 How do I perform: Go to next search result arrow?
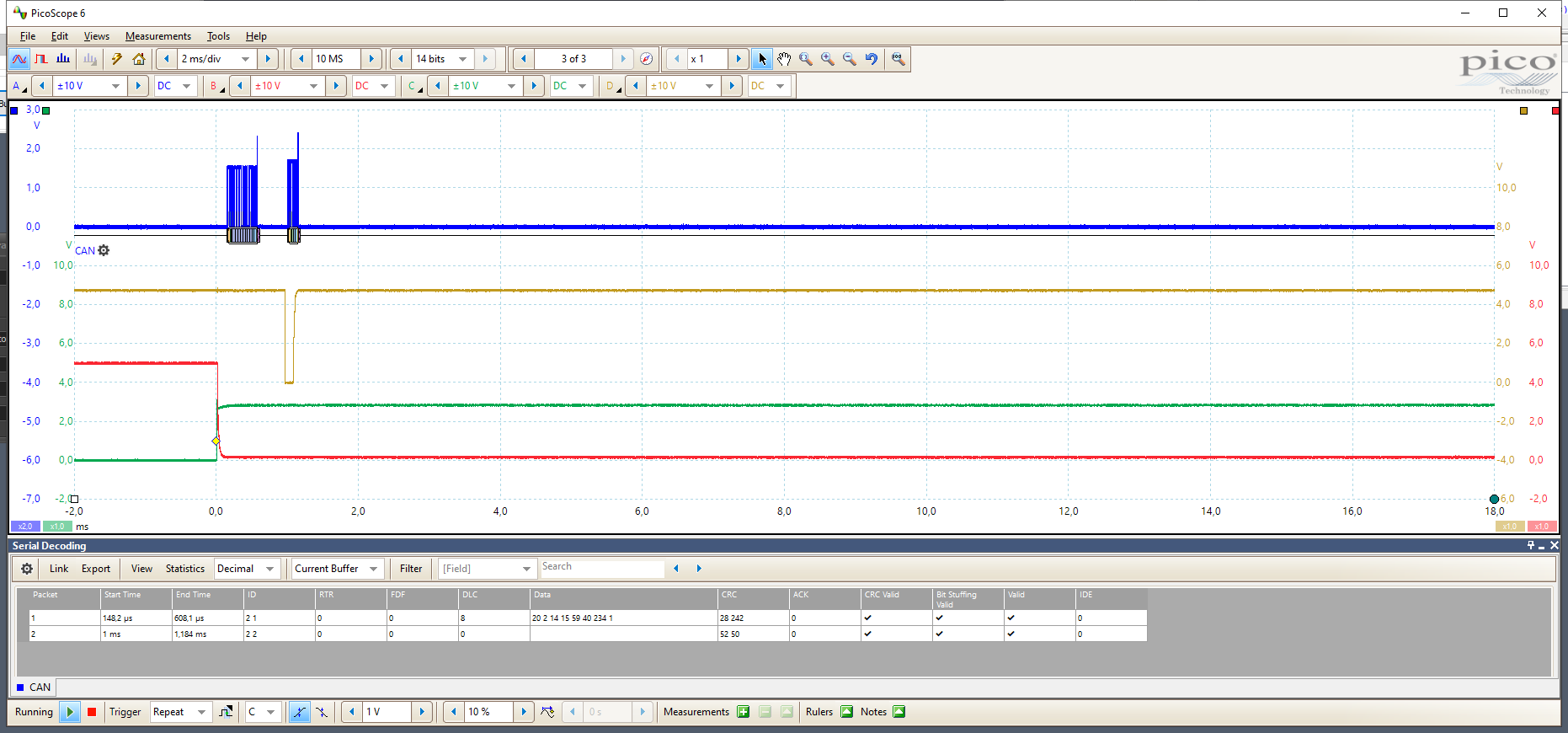coord(699,569)
